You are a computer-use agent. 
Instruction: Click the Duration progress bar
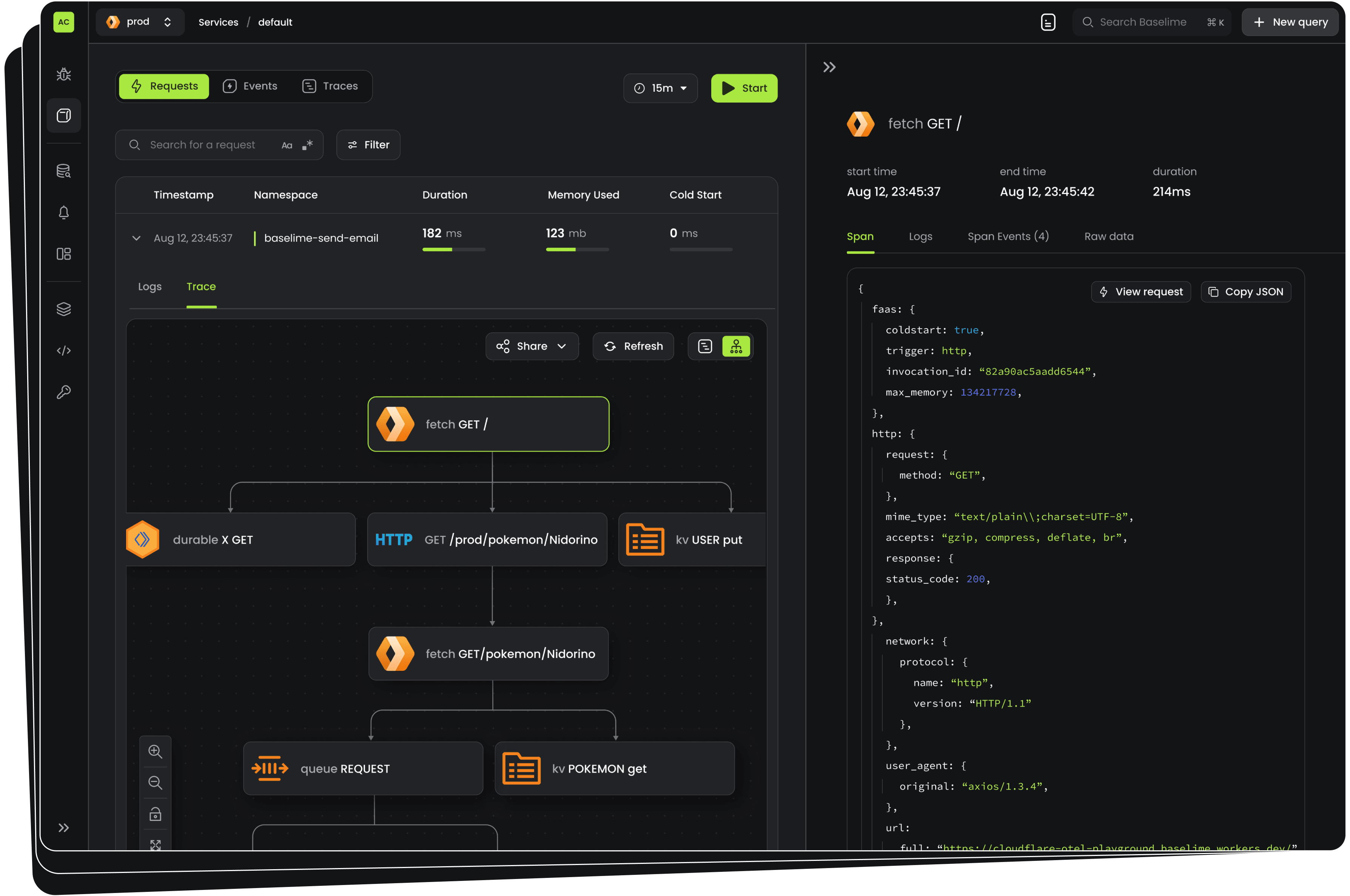coord(454,250)
